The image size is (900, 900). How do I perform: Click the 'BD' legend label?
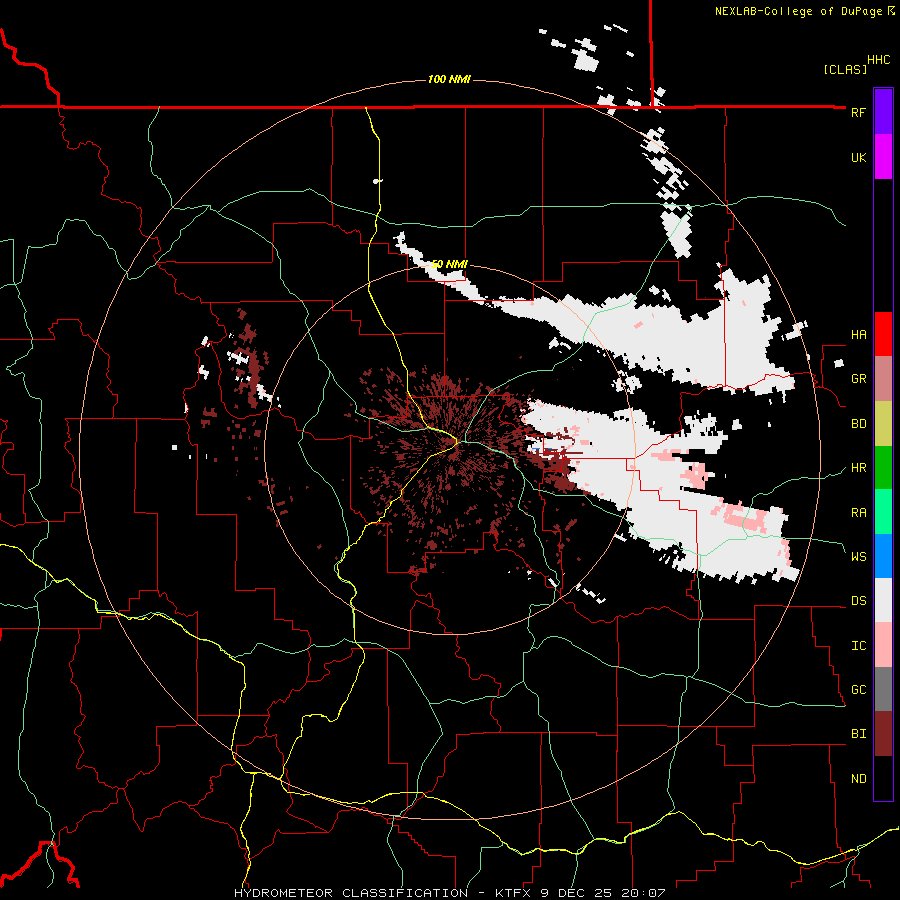858,424
